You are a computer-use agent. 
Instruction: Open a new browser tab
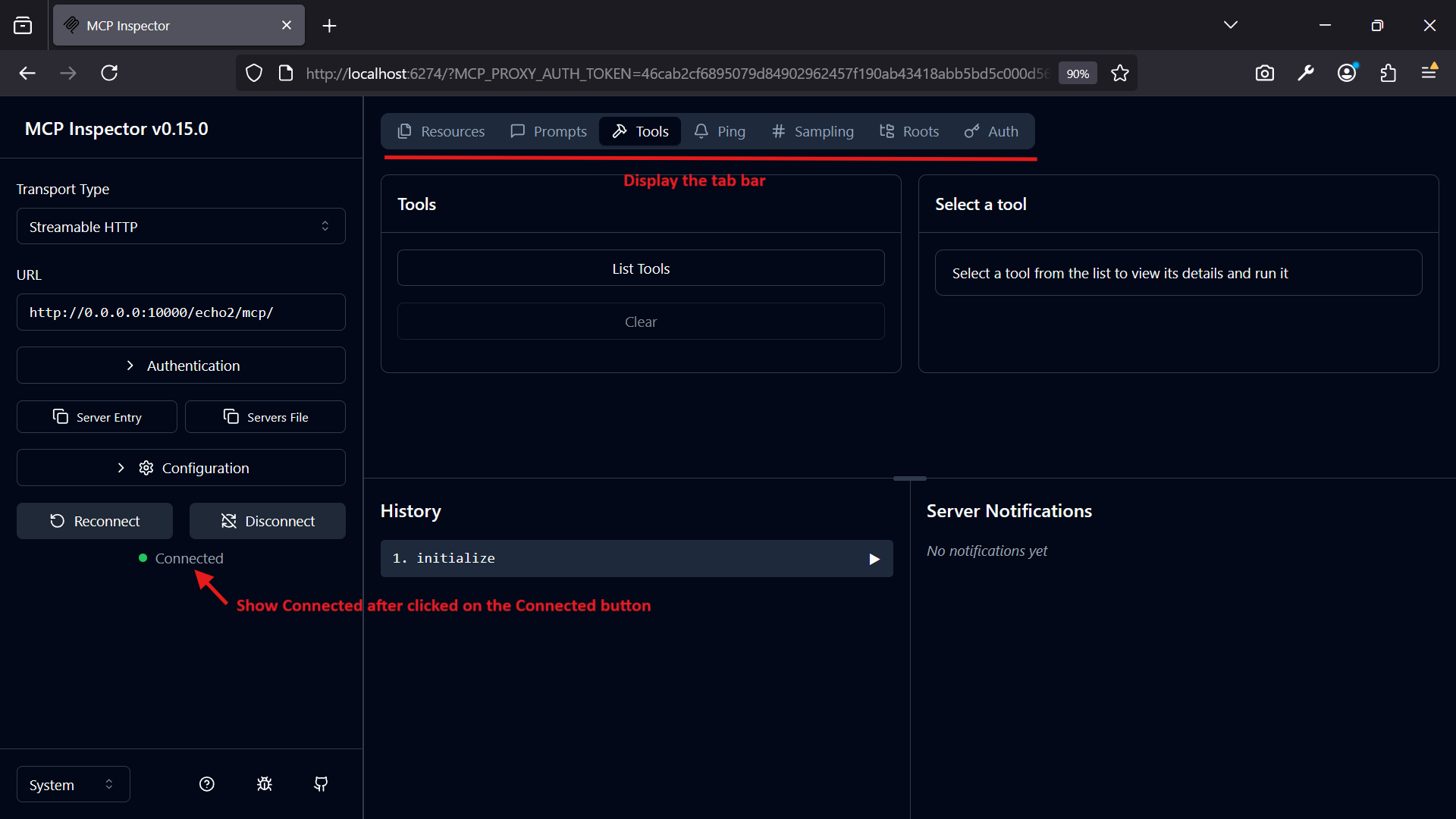click(x=329, y=26)
